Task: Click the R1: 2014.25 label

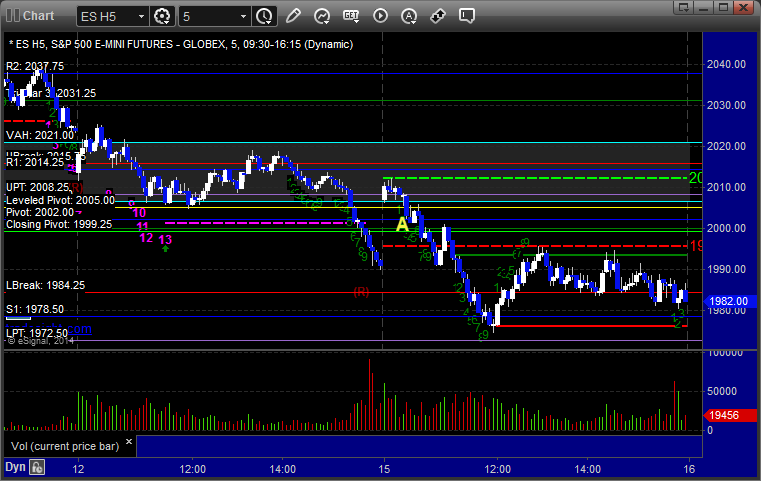Action: [35, 163]
